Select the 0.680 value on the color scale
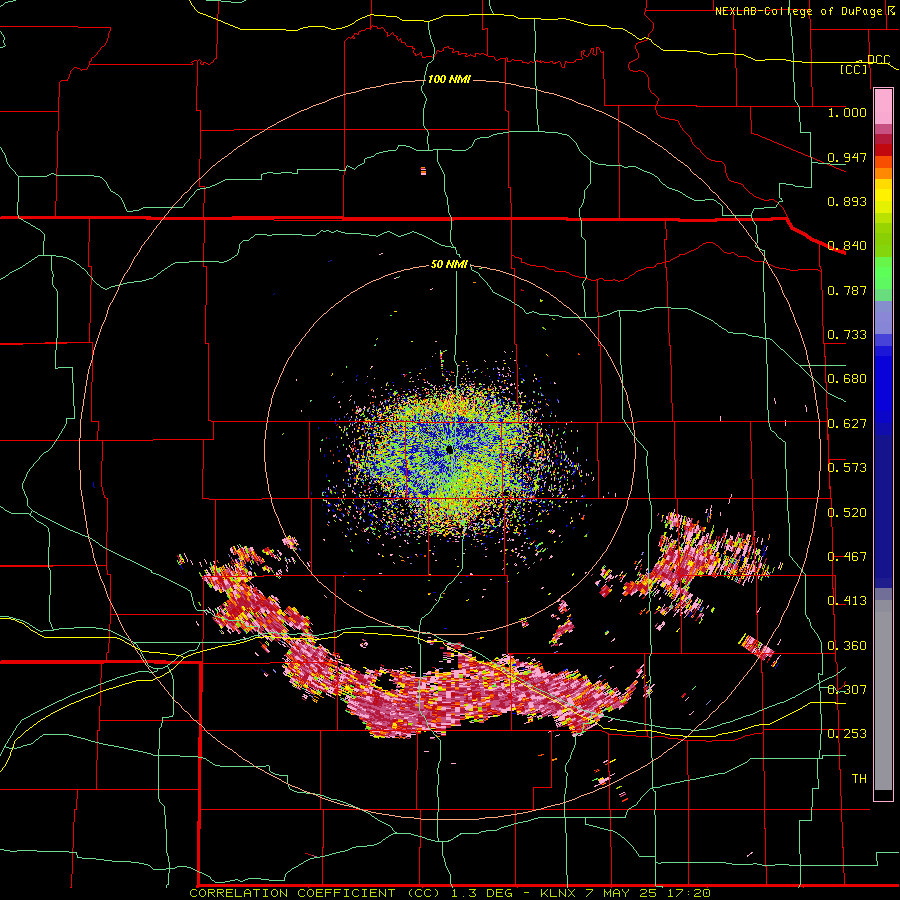900x900 pixels. [847, 379]
